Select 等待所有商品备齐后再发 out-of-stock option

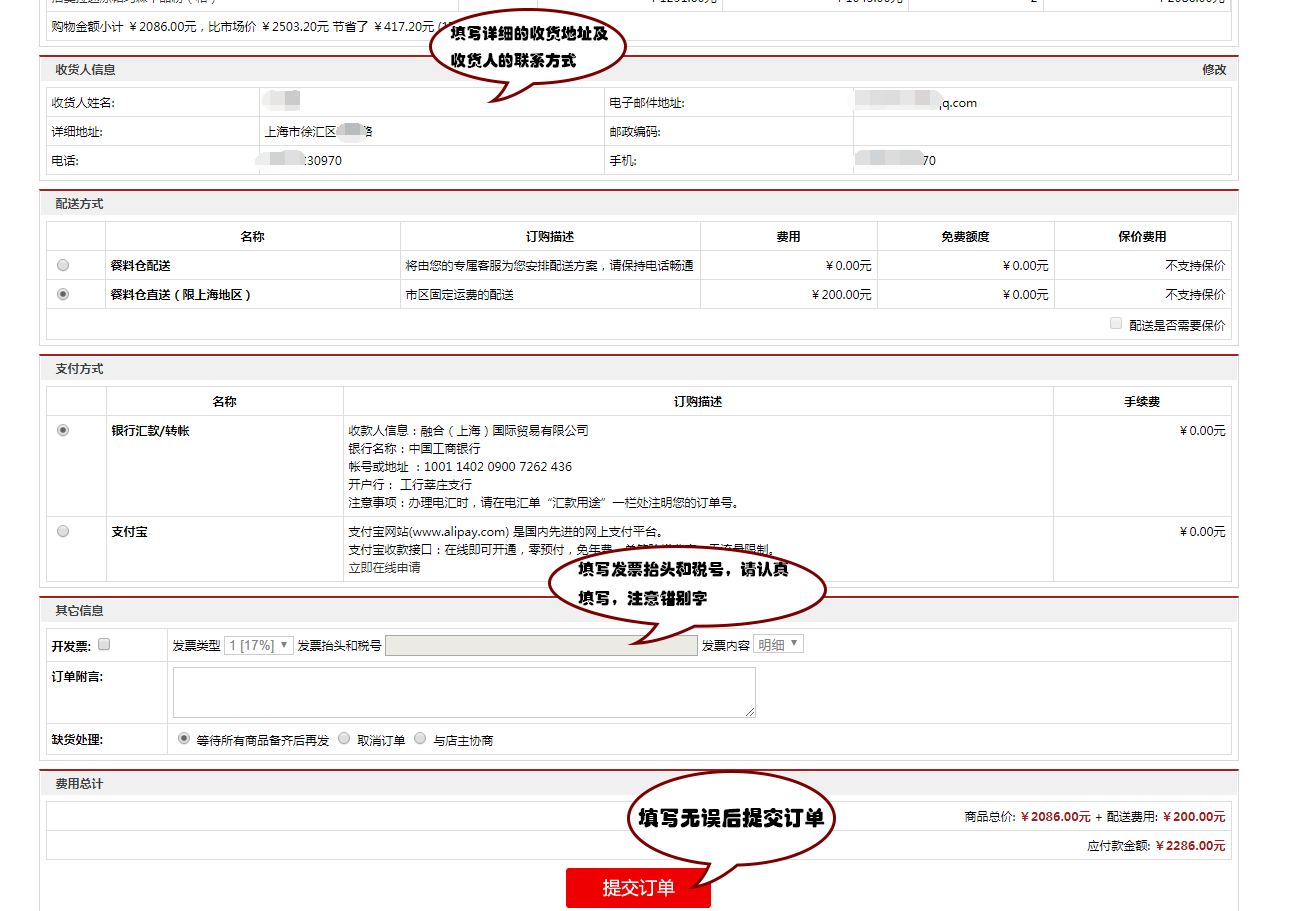(x=183, y=739)
